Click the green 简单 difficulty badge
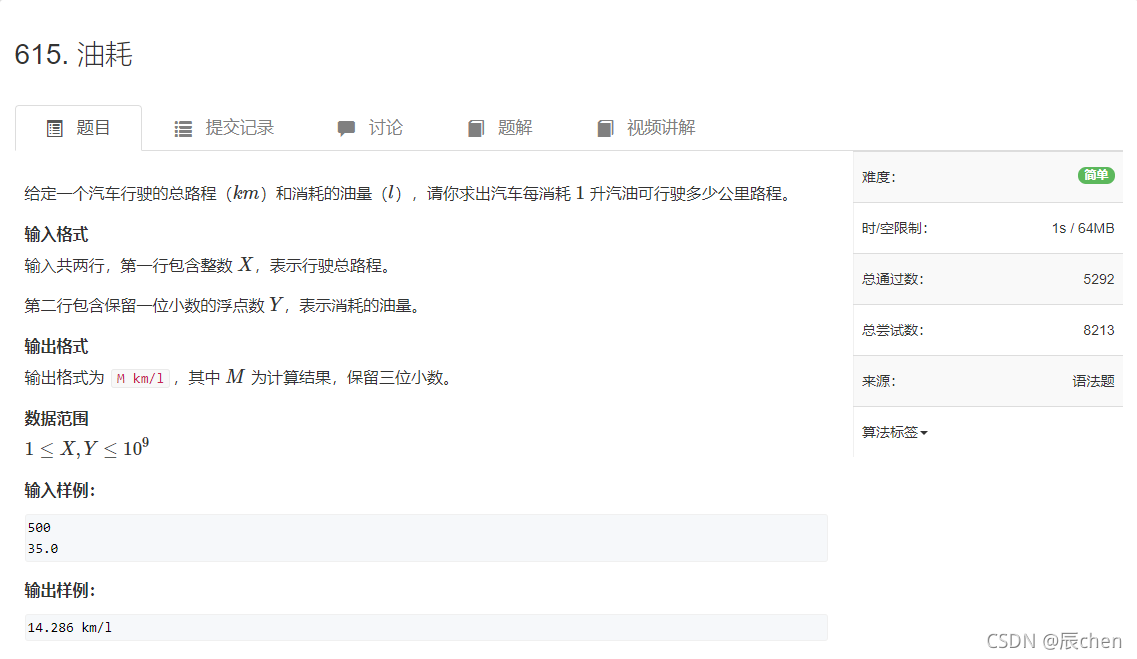Image resolution: width=1137 pixels, height=659 pixels. [1096, 175]
